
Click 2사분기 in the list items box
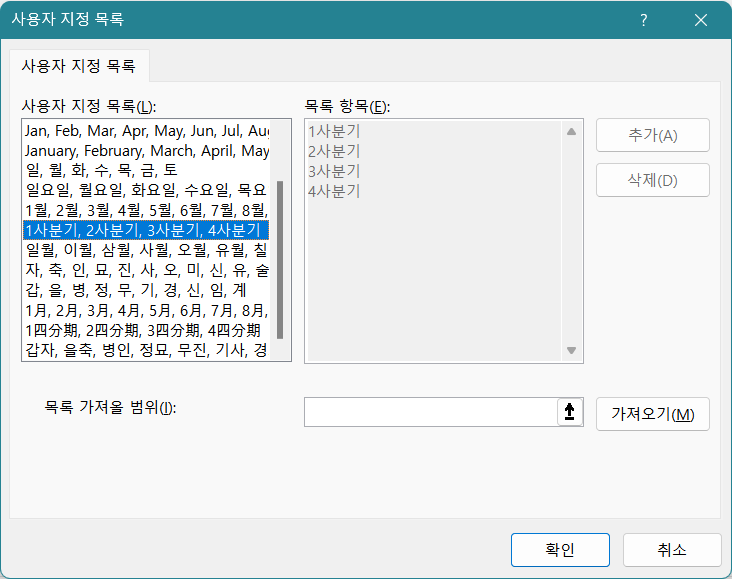click(x=334, y=151)
